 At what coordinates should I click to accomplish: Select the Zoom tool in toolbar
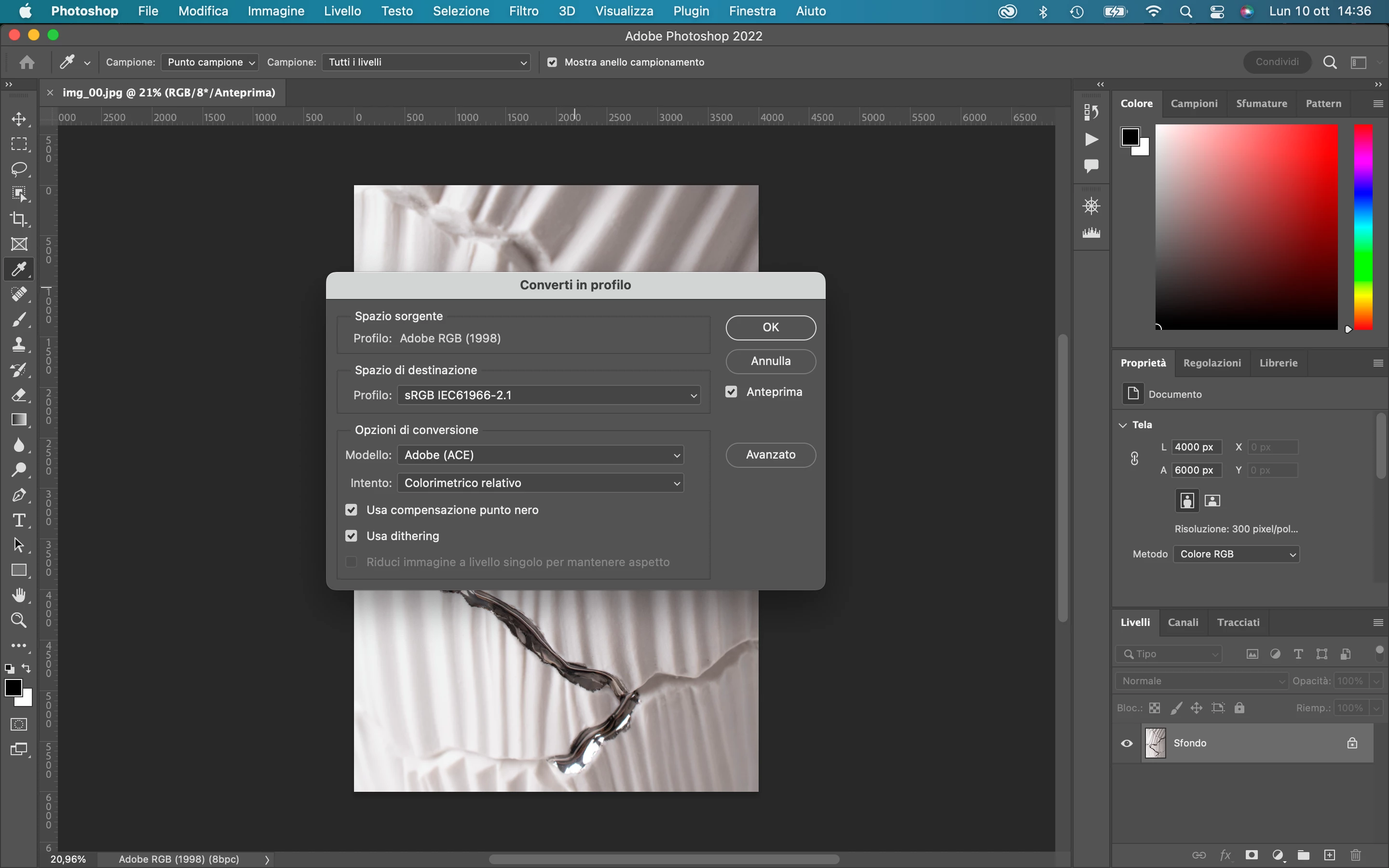pos(19,621)
